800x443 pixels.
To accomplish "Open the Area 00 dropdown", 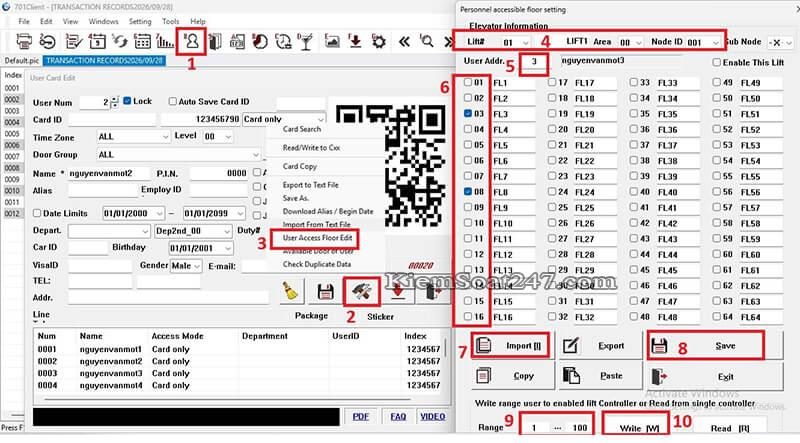I will [x=638, y=42].
